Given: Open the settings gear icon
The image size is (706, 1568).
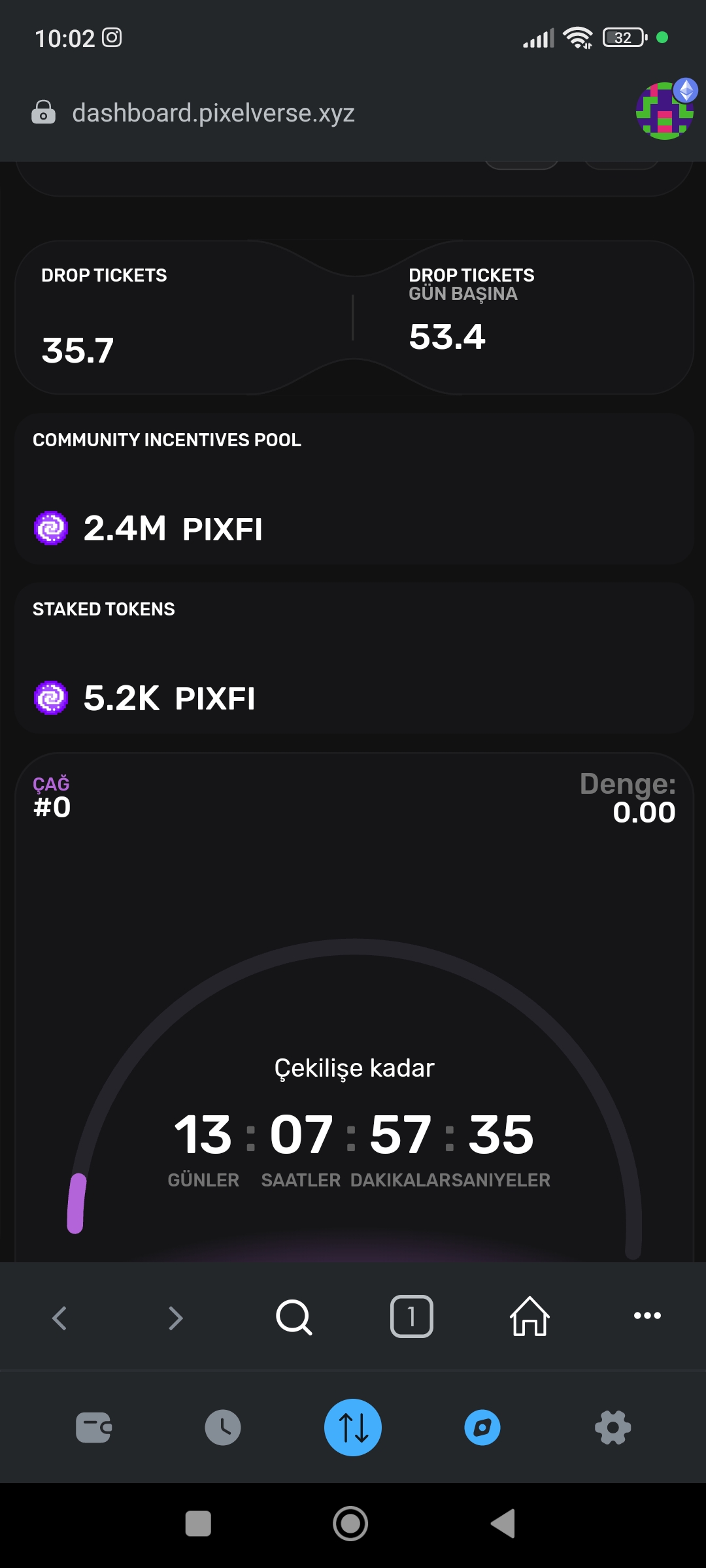Looking at the screenshot, I should [613, 1428].
